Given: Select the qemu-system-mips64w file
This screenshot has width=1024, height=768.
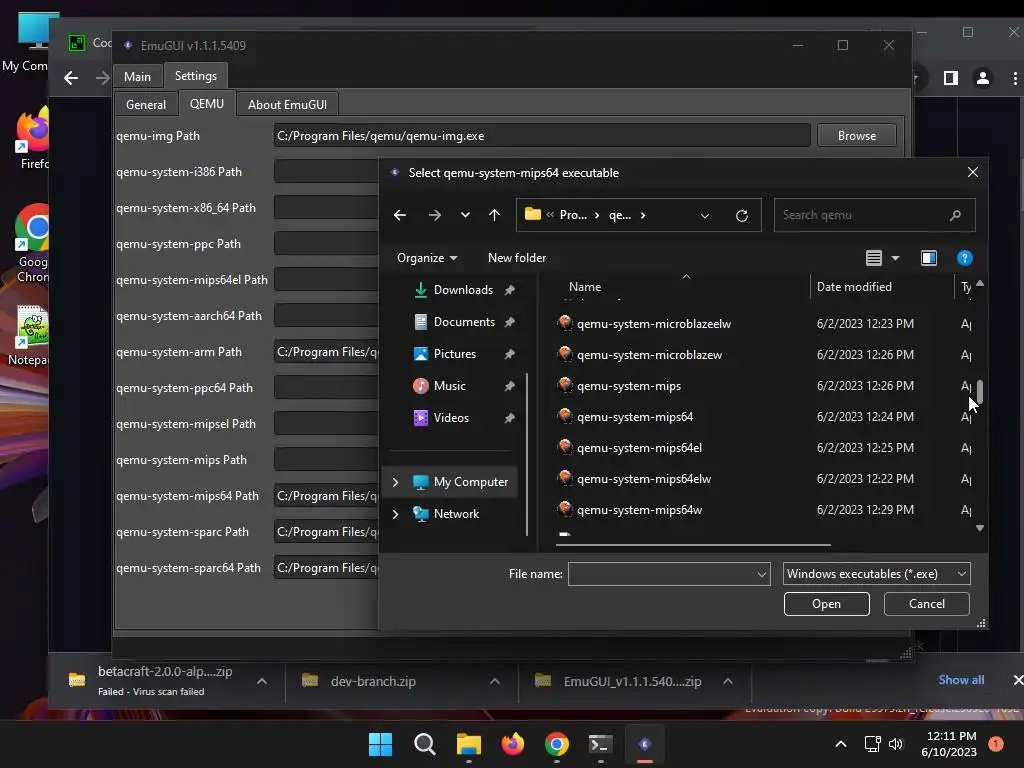Looking at the screenshot, I should (639, 510).
